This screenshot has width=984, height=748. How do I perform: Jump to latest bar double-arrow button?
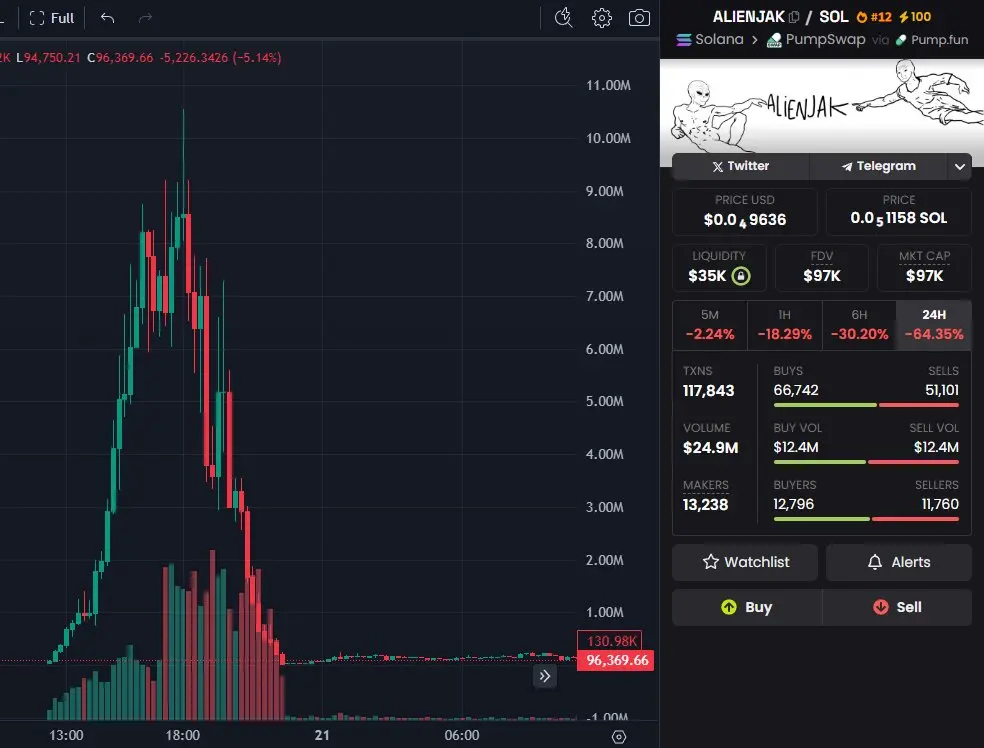[x=545, y=676]
